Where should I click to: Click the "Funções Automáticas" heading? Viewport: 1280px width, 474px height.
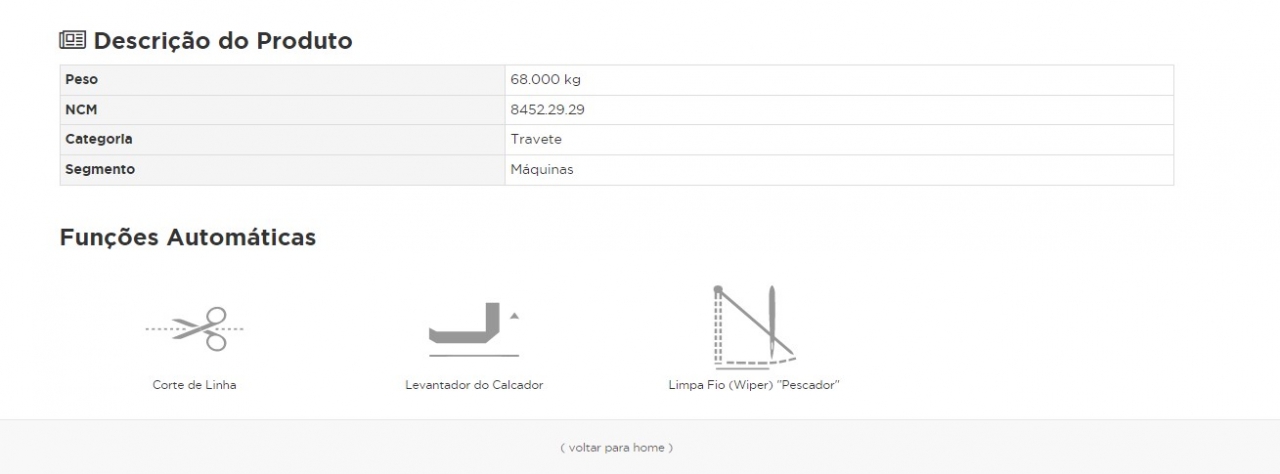188,237
